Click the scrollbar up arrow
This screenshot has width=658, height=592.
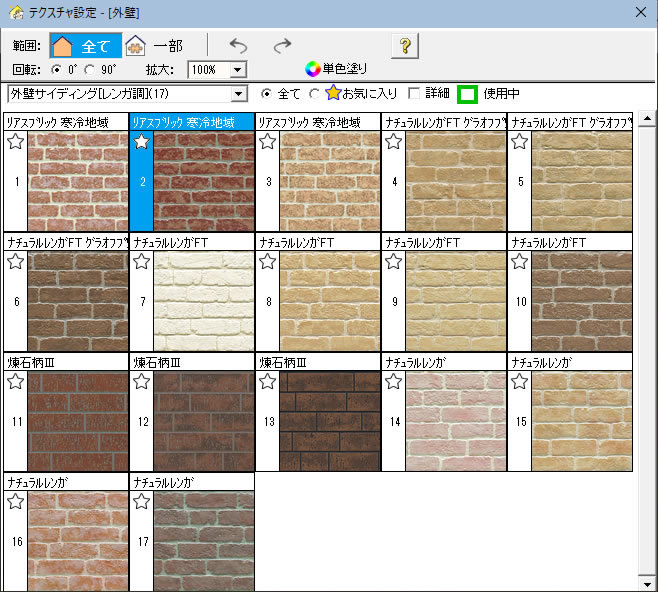pos(647,119)
